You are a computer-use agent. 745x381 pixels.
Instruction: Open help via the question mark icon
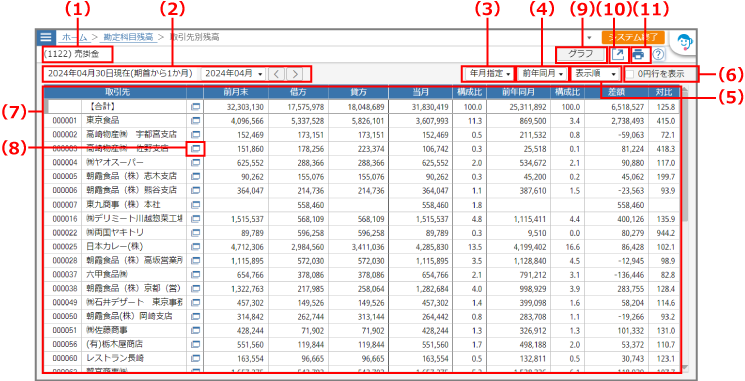[658, 55]
